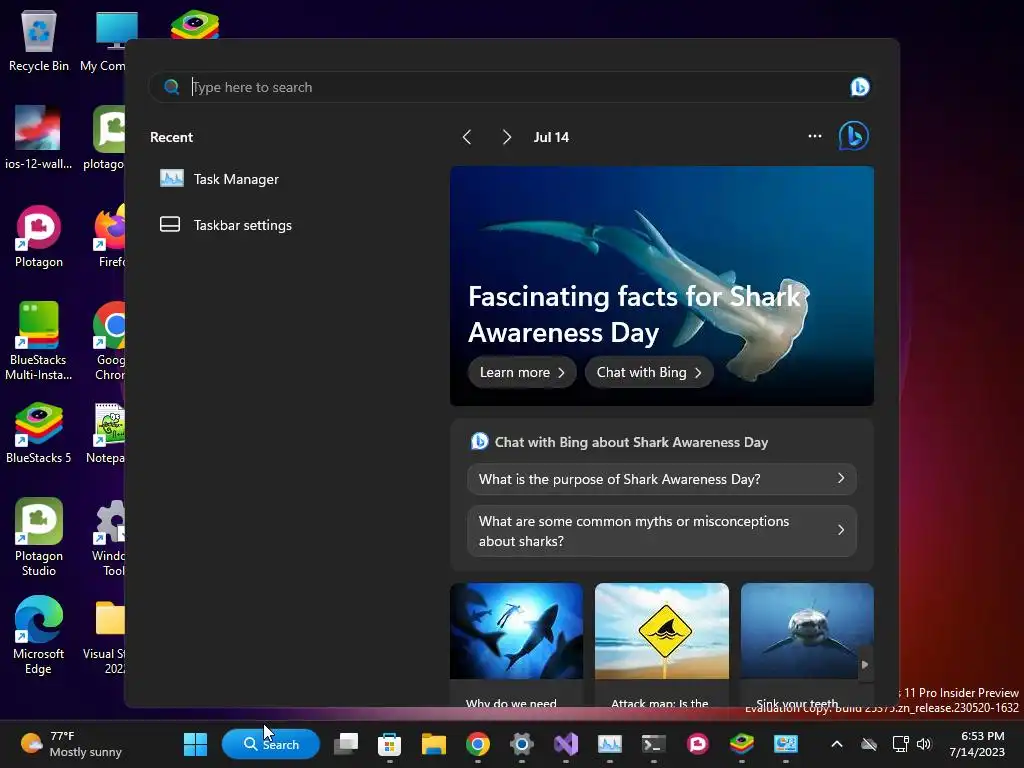Select BlueStacks 5 desktop shortcut

coord(39,433)
